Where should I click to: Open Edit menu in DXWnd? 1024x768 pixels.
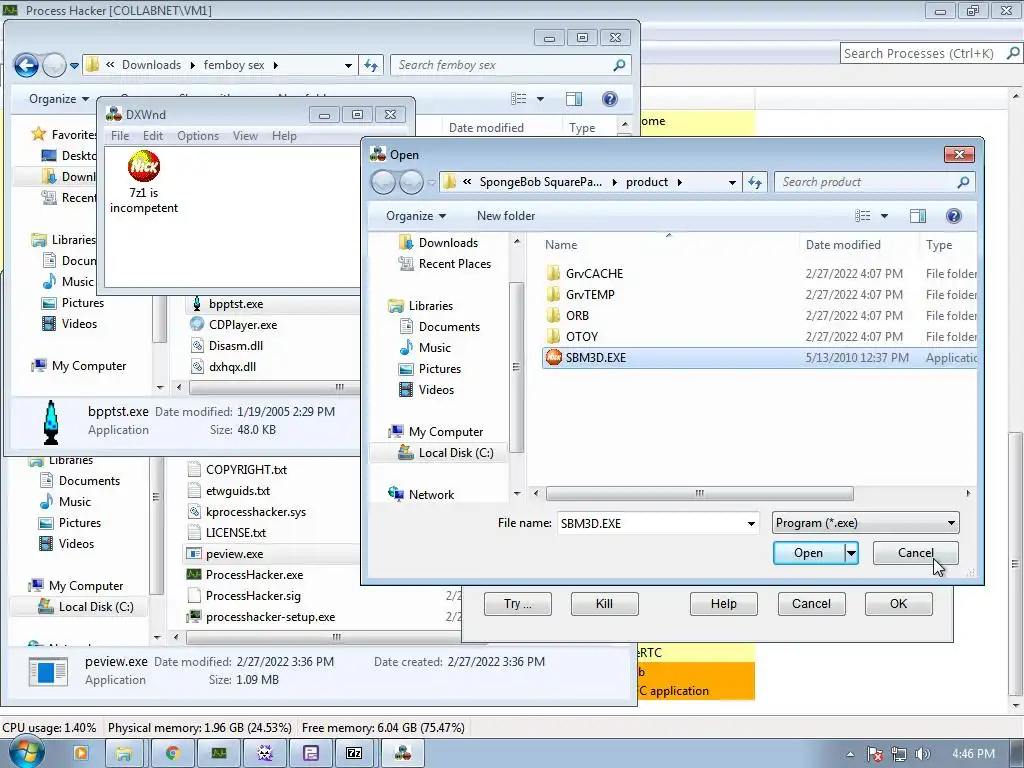(x=153, y=136)
